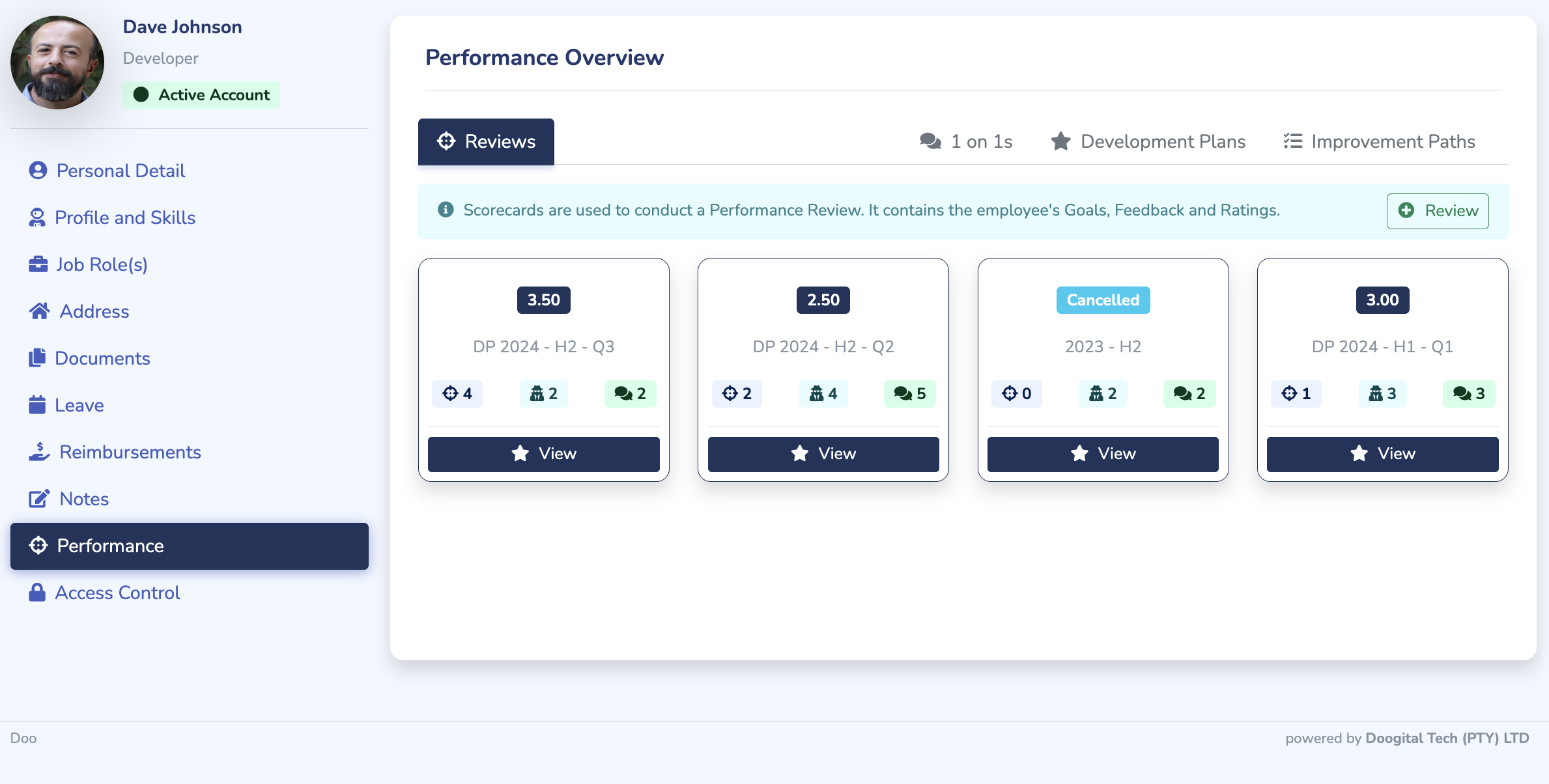Screen dimensions: 1549x784
Task: View the DP 2024 - H2 - Q3 scorecard
Action: click(x=544, y=454)
